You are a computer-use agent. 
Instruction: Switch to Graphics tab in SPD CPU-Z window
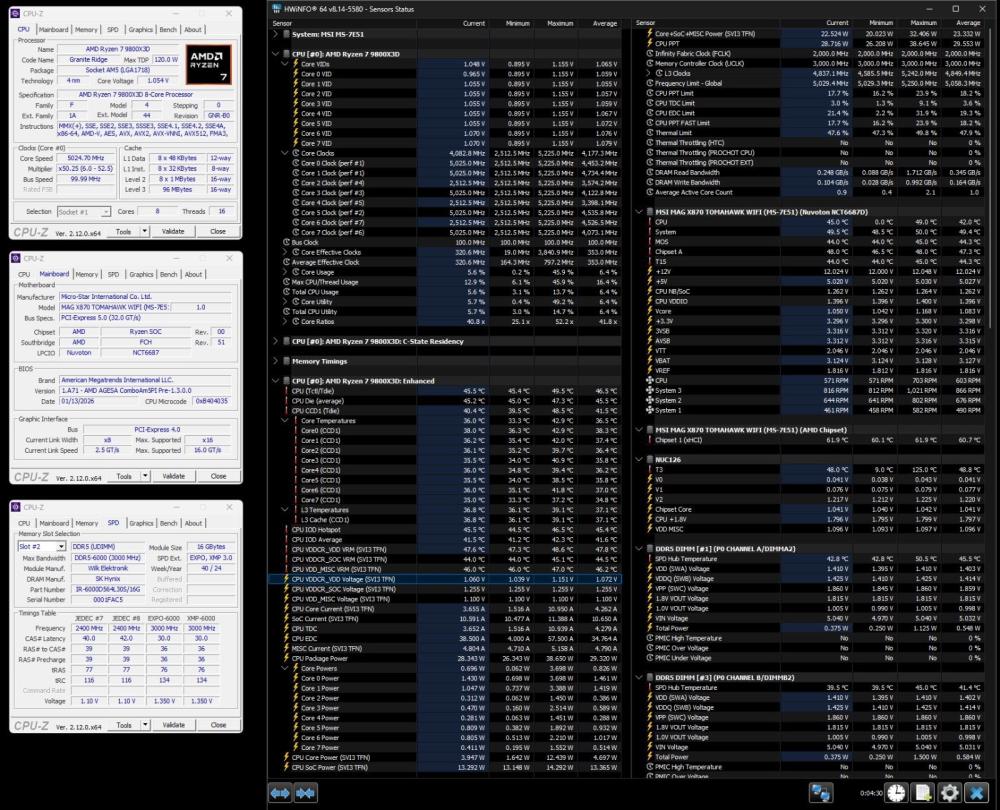[x=141, y=522]
